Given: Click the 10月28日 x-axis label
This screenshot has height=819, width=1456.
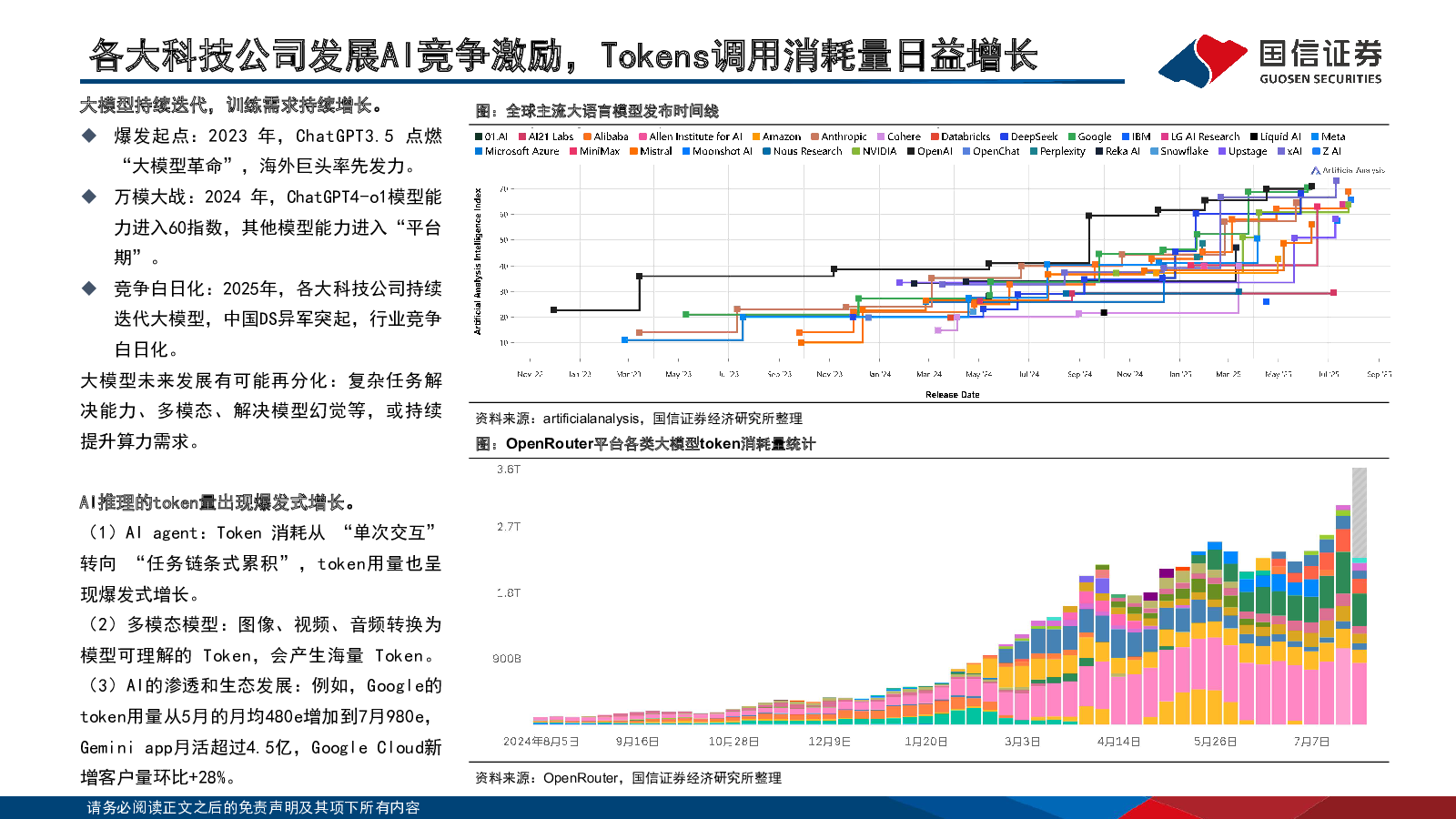Looking at the screenshot, I should click(734, 742).
